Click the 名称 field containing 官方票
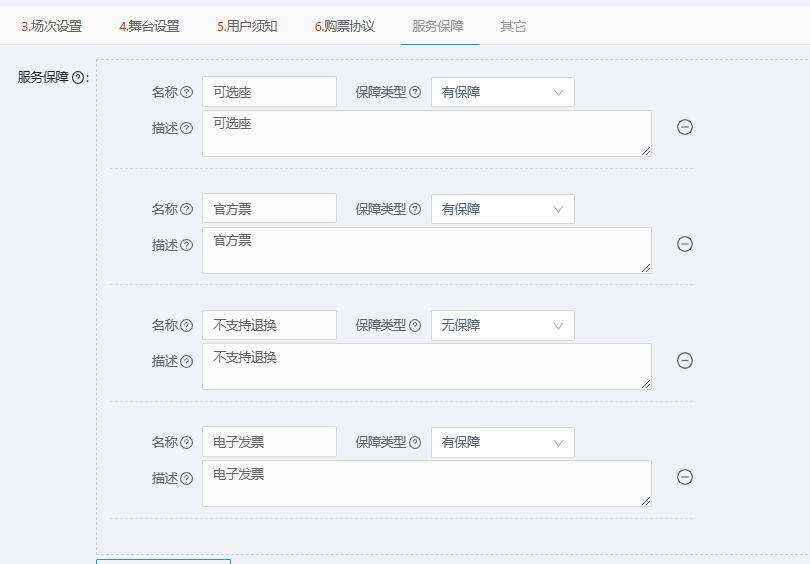The height and width of the screenshot is (564, 810). [269, 209]
